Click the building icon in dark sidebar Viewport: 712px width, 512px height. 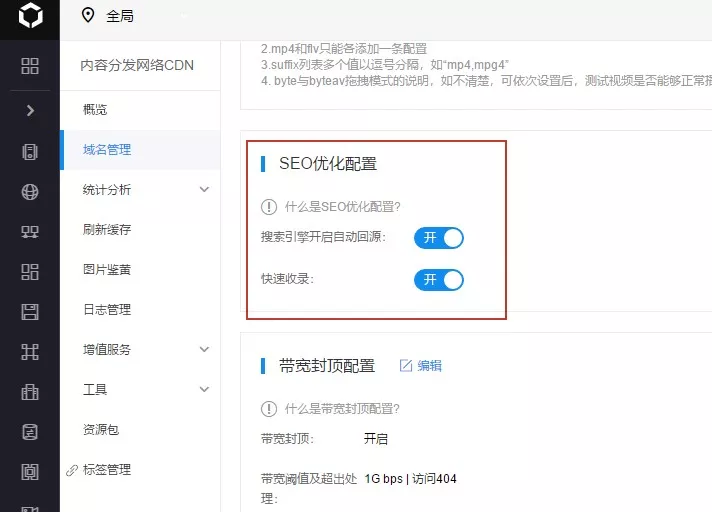(x=30, y=391)
